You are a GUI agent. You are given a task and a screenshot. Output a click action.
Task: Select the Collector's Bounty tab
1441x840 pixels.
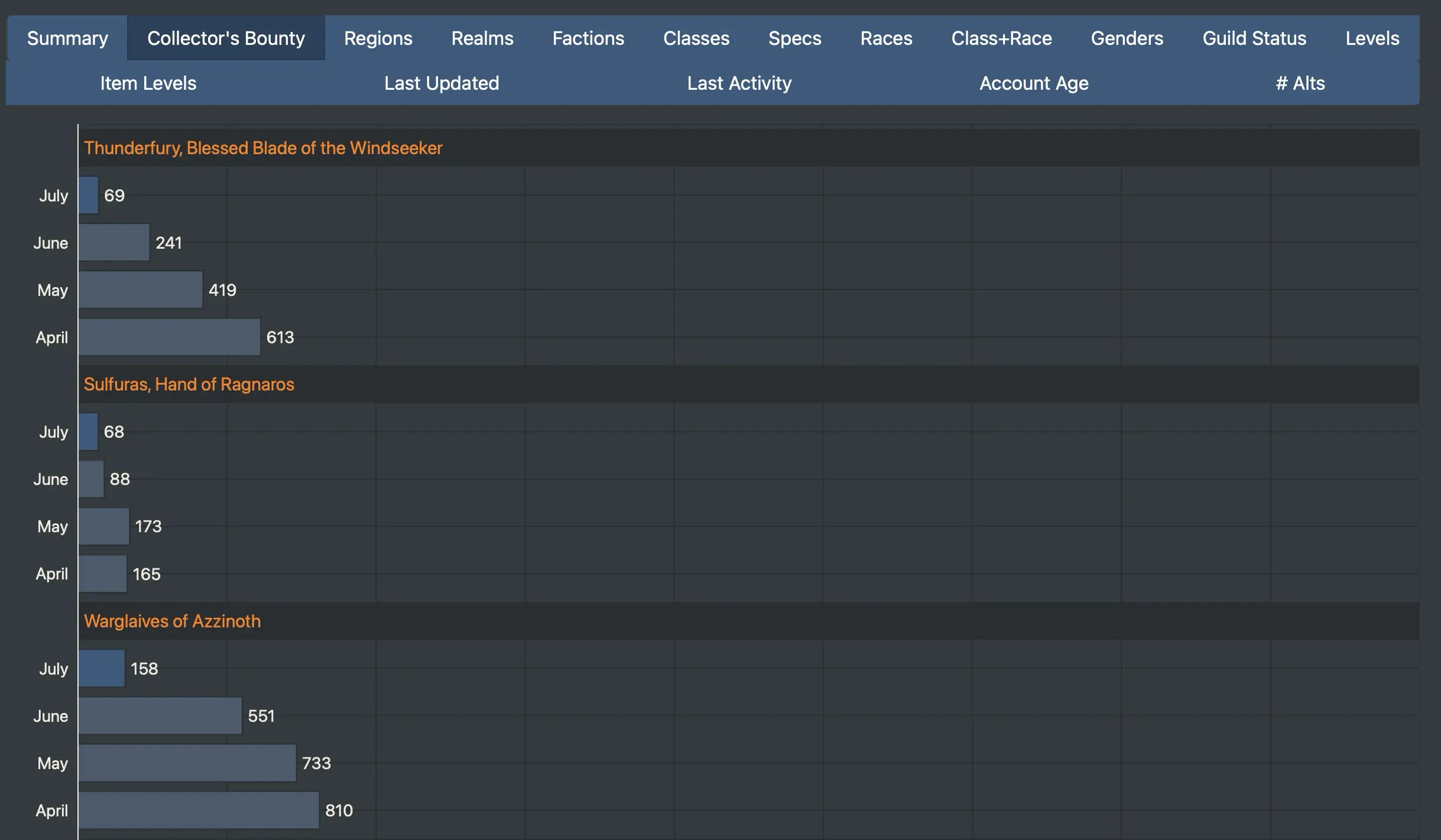click(x=226, y=38)
